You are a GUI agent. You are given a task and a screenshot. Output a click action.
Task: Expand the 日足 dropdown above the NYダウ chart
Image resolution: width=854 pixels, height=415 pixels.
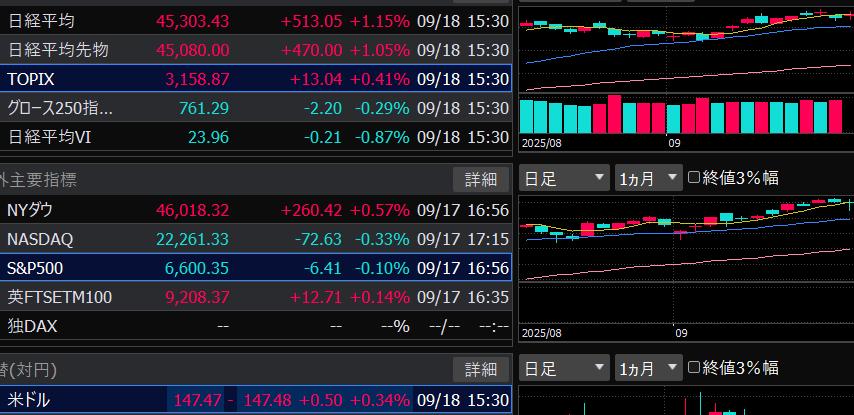pos(564,178)
